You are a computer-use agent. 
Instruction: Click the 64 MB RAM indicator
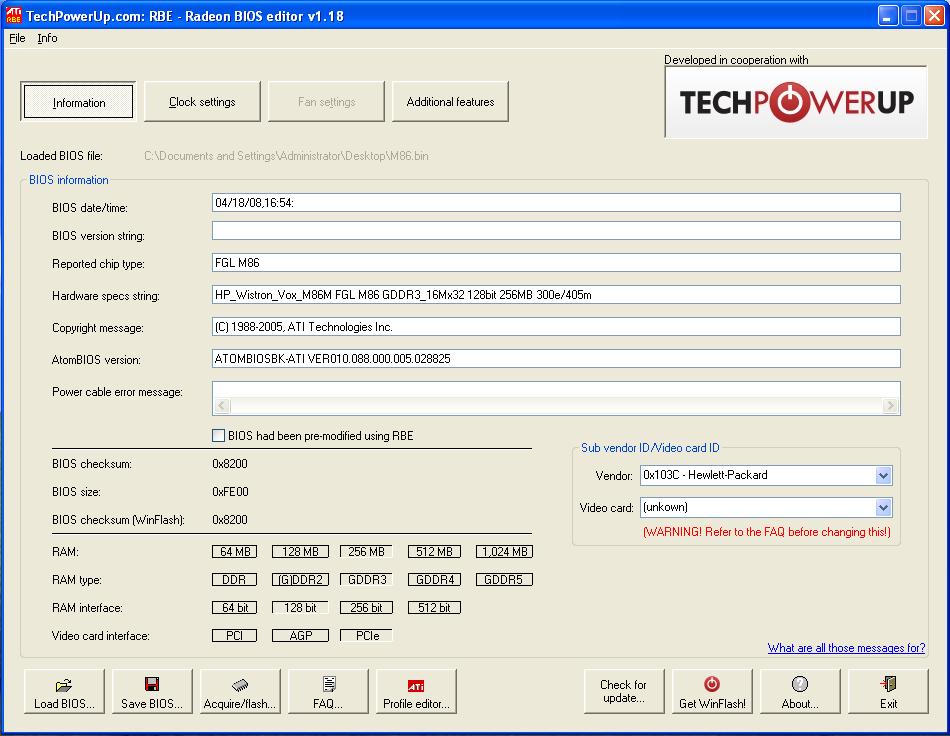pos(234,552)
